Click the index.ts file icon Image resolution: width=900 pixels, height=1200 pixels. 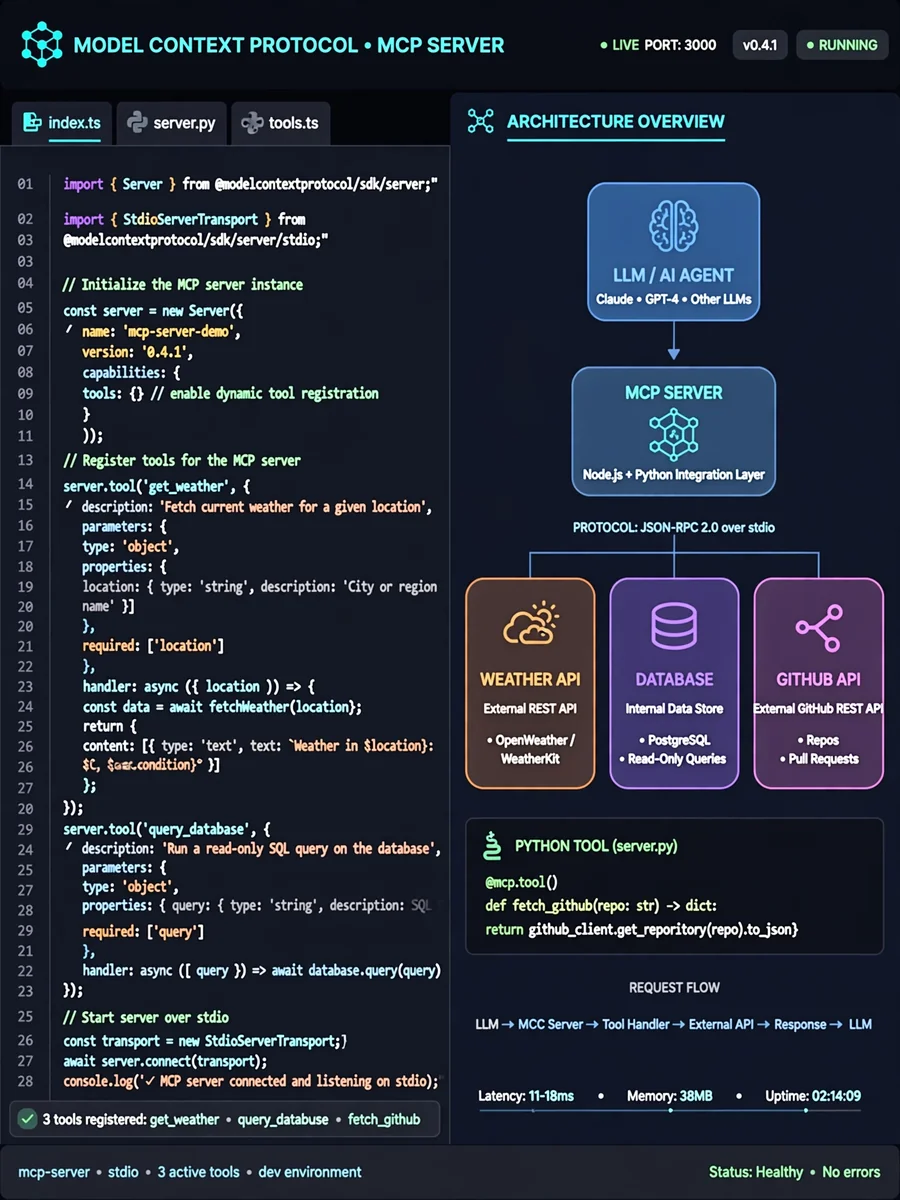[x=32, y=124]
